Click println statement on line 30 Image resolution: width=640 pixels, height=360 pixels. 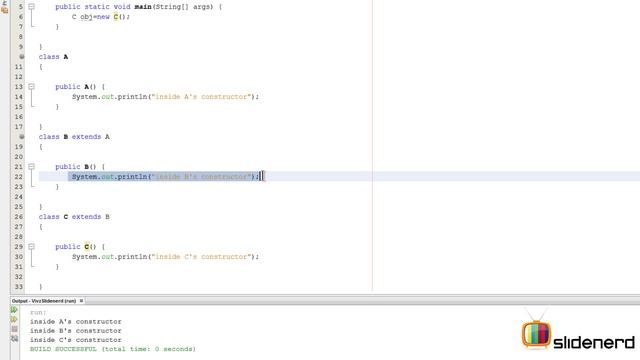[x=165, y=257]
